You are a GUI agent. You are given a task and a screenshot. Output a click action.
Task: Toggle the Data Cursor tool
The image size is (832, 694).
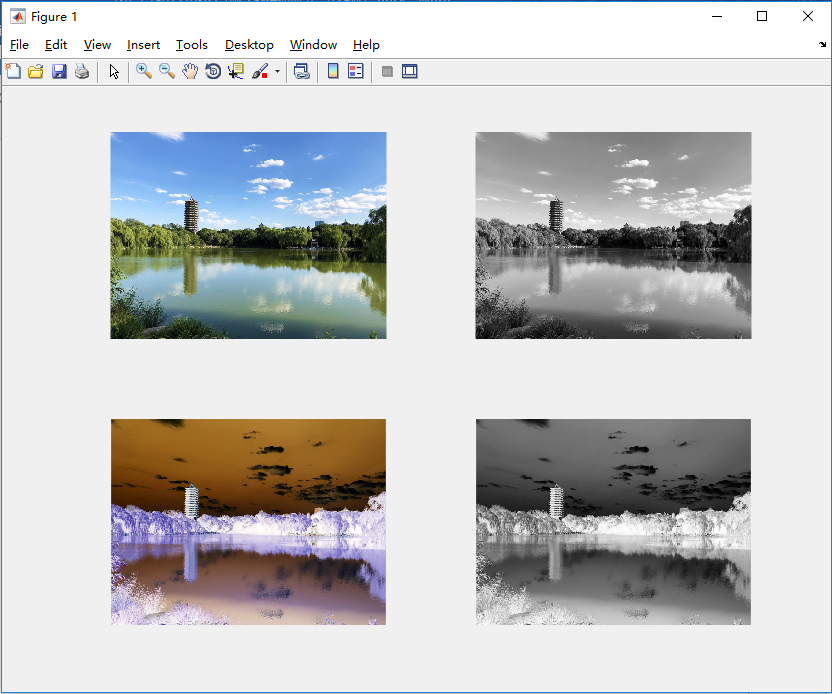tap(236, 71)
